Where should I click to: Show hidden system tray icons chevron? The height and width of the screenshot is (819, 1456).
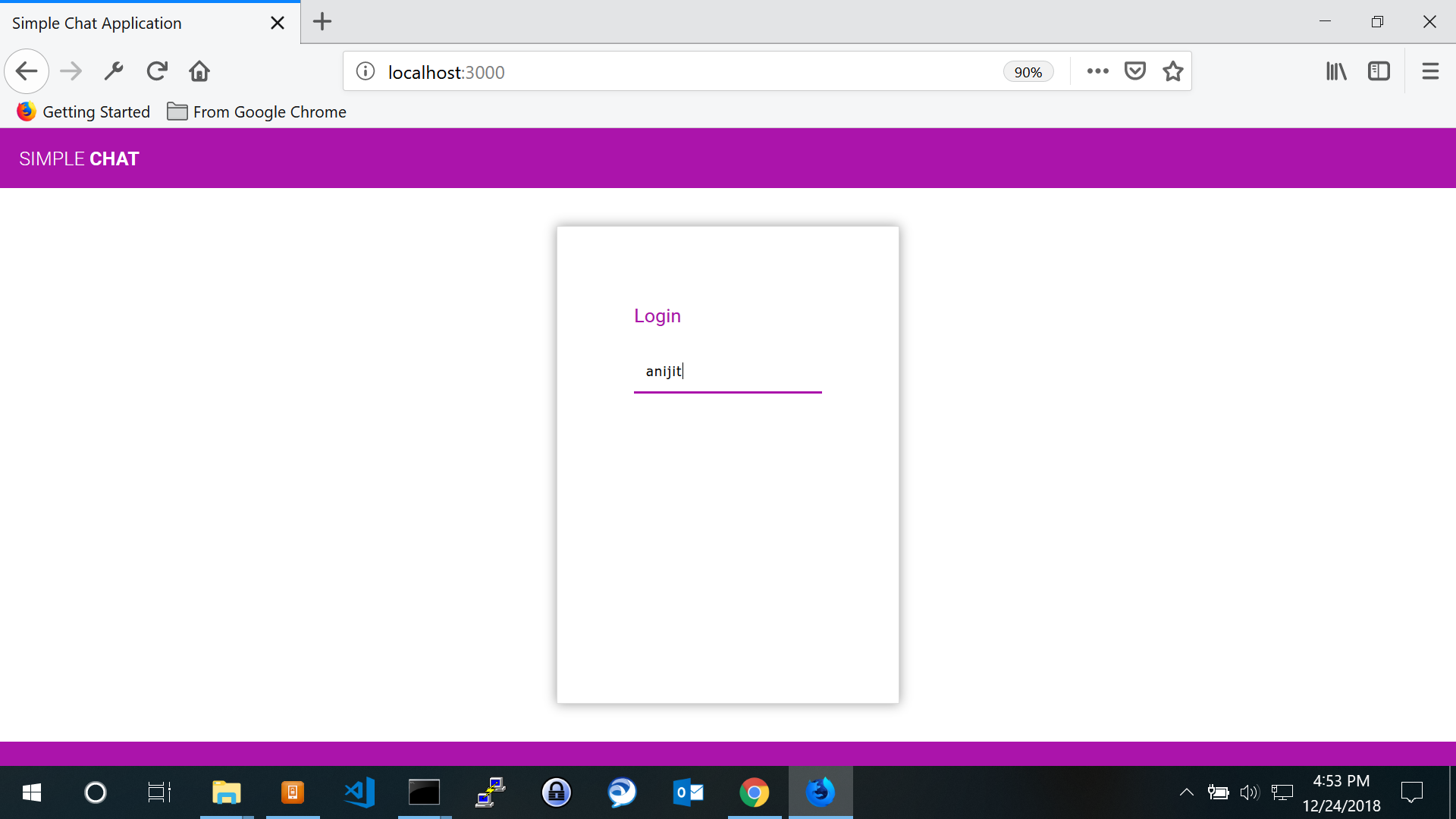pos(1187,792)
